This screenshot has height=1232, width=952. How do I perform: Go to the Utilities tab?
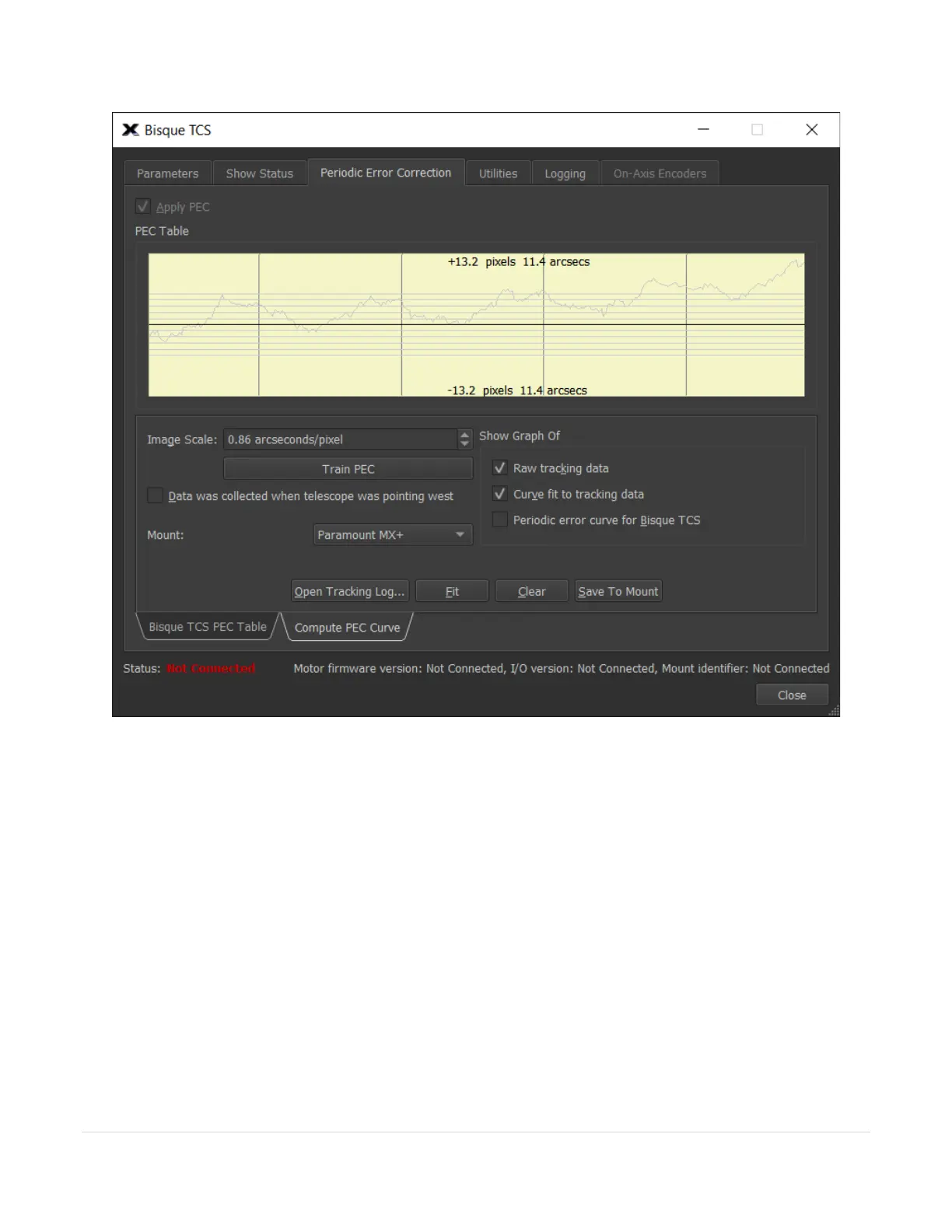(x=498, y=173)
